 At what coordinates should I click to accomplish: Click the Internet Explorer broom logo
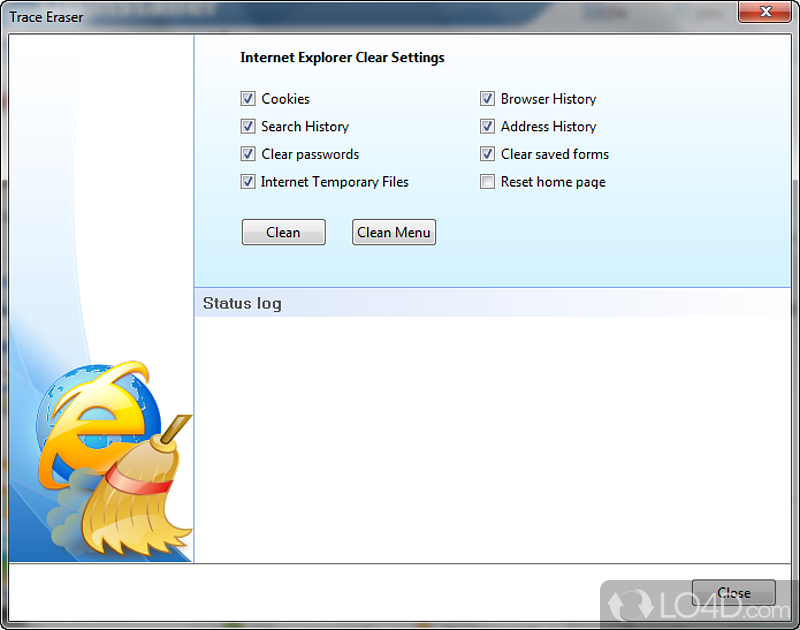pyautogui.click(x=115, y=459)
